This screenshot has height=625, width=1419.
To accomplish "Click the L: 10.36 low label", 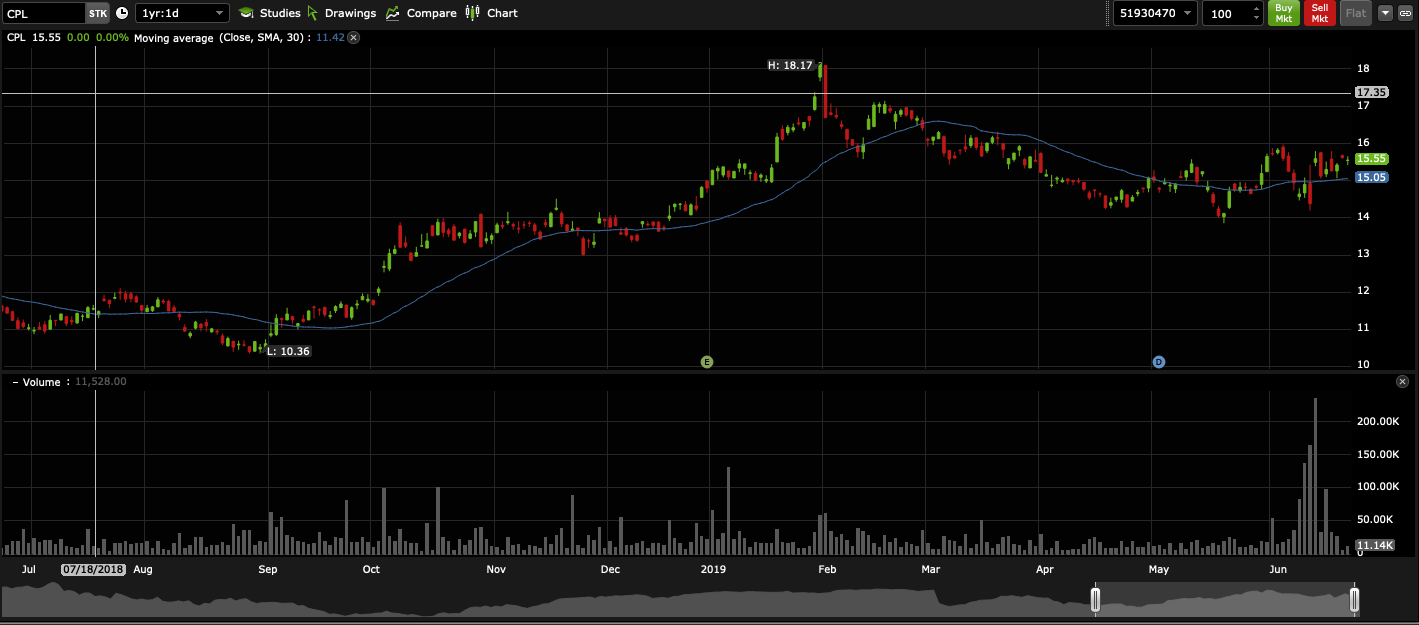I will pyautogui.click(x=289, y=351).
